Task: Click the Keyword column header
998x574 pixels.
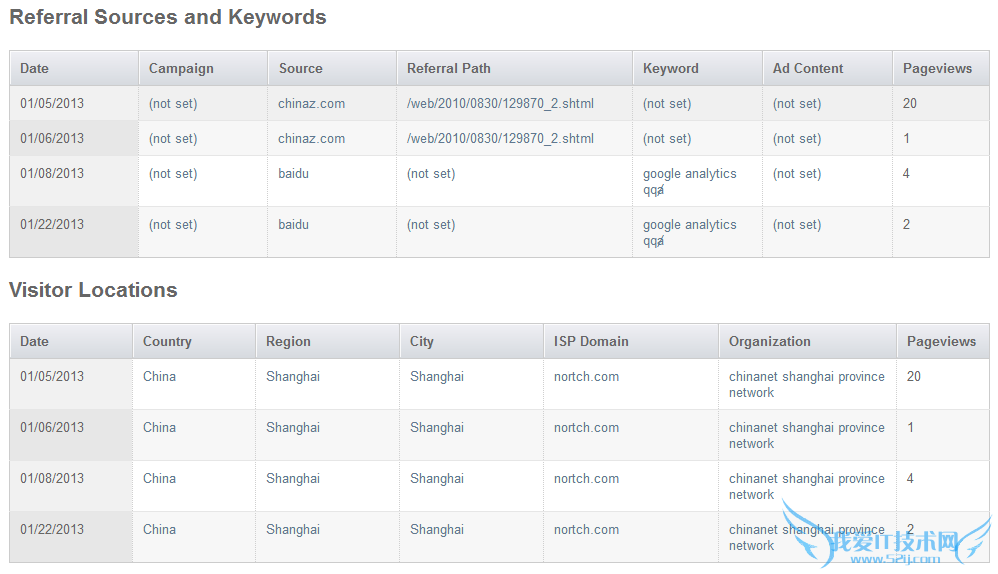Action: coord(670,68)
